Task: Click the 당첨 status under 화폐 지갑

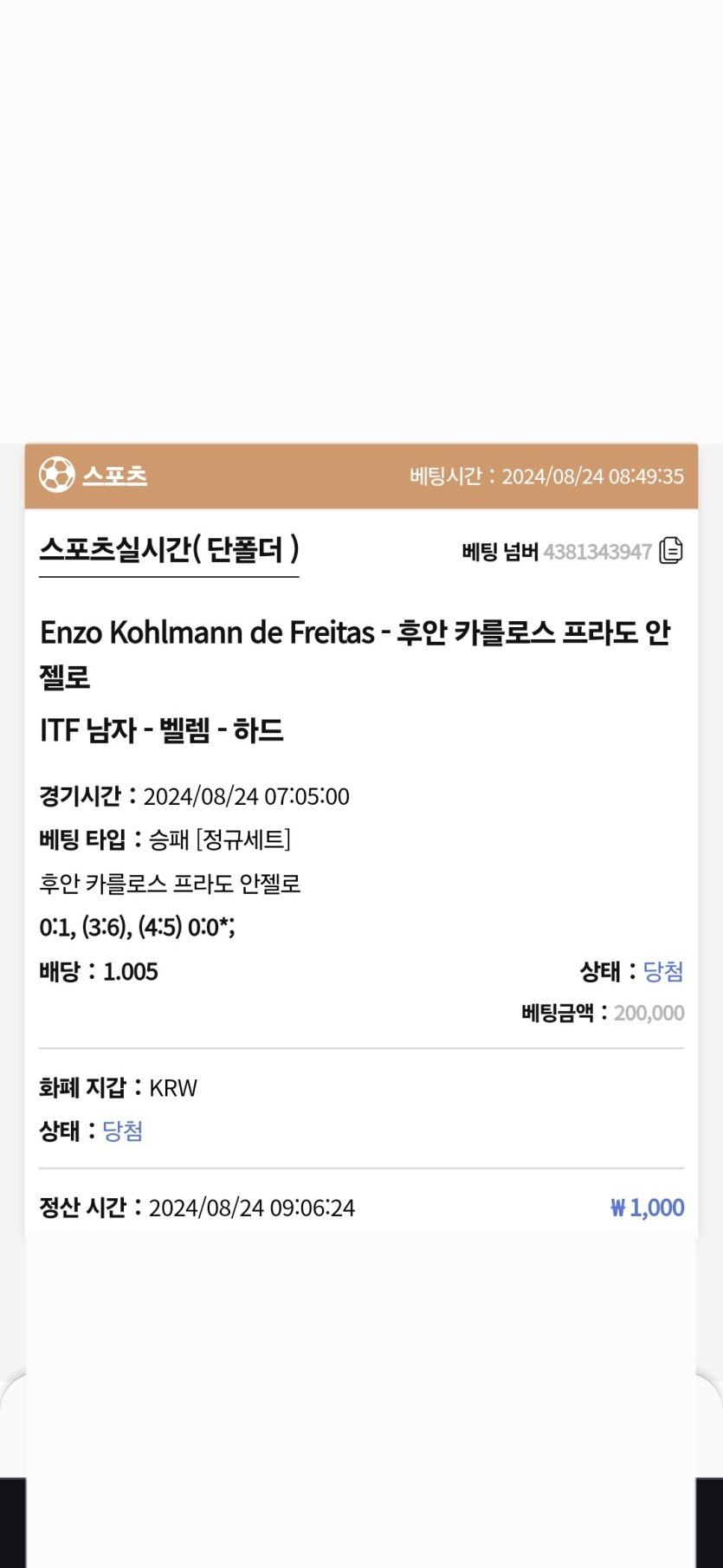Action: (x=122, y=1131)
